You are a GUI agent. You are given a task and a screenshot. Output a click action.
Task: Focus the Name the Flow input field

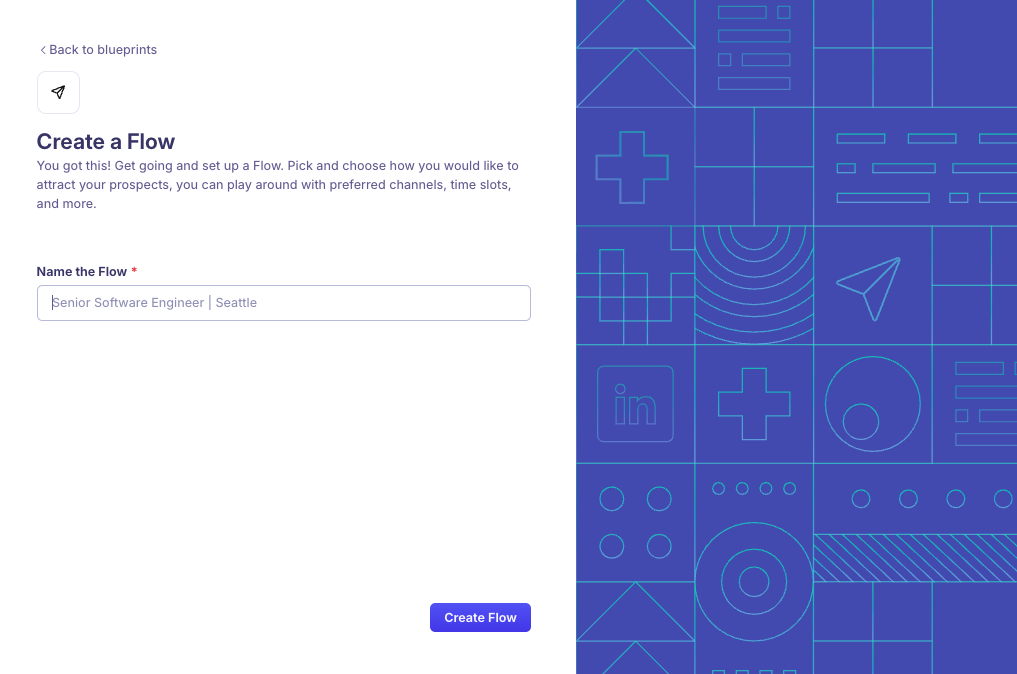point(284,303)
